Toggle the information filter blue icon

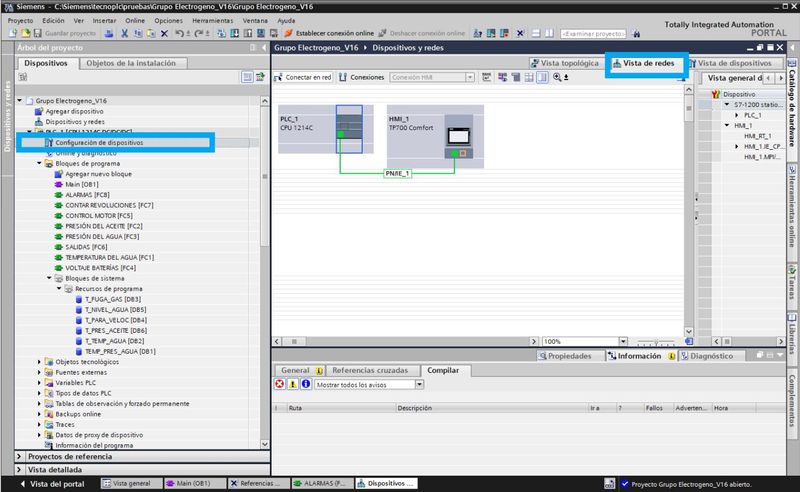(x=306, y=384)
